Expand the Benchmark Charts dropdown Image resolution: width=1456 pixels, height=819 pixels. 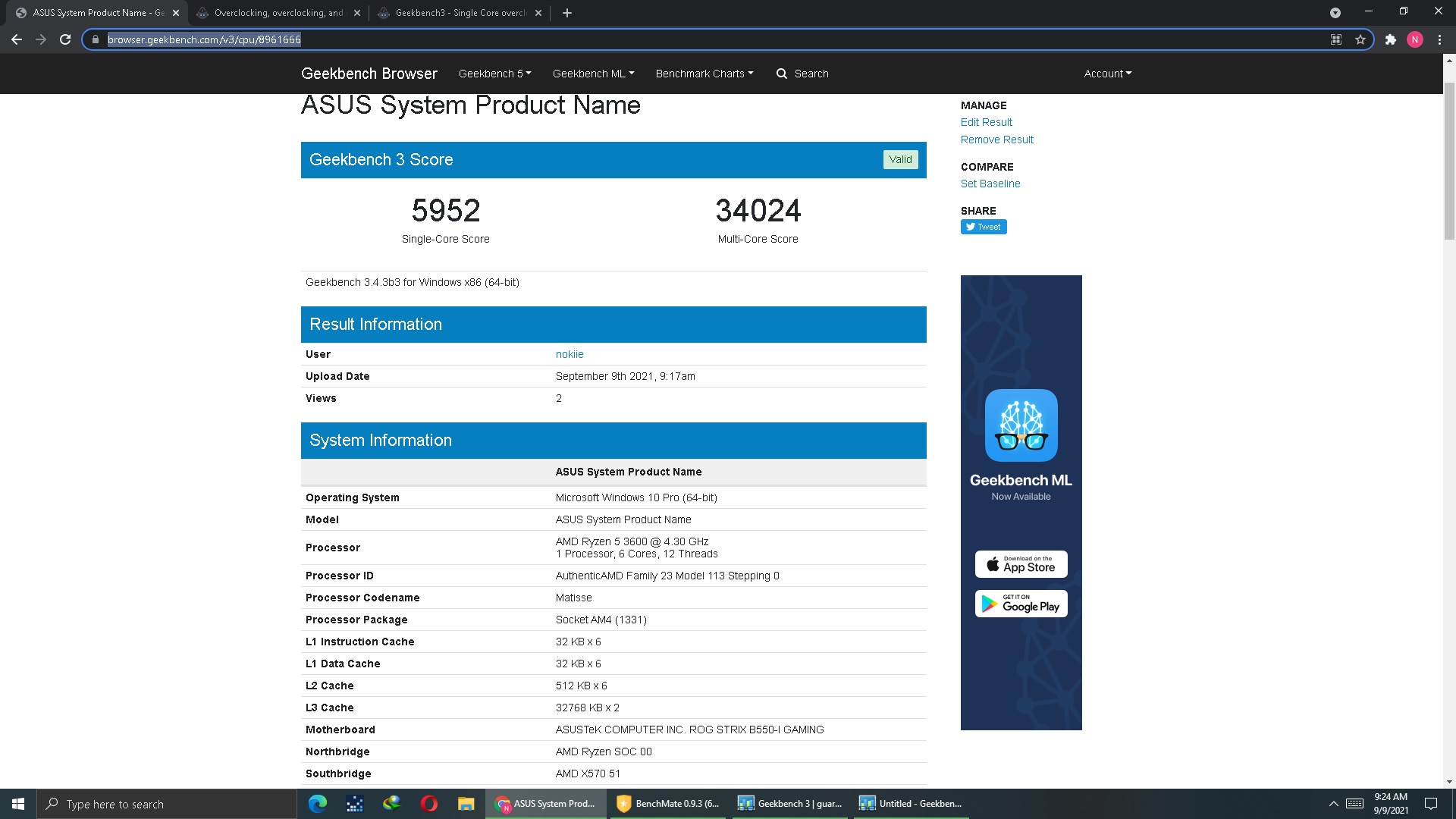[704, 74]
